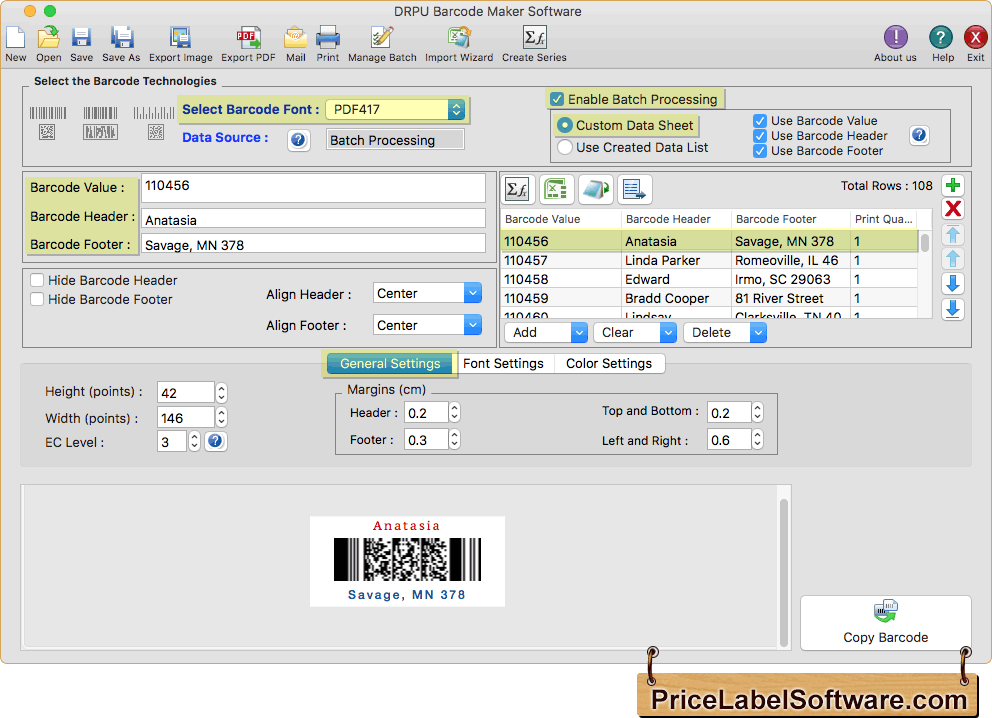The height and width of the screenshot is (718, 992).
Task: Adjust the Left and Right margin stepper
Action: 757,440
